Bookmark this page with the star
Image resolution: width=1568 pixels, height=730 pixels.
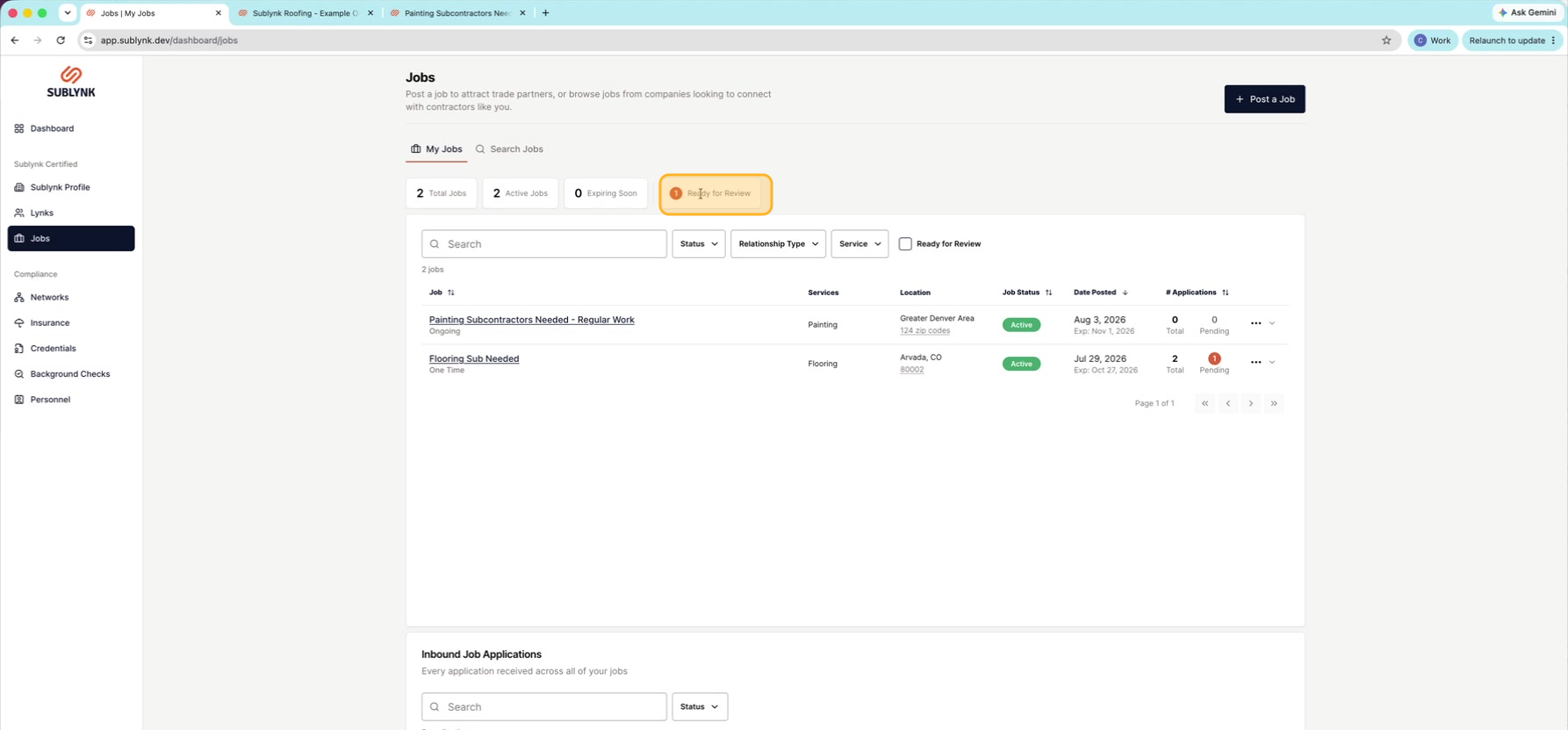pos(1386,40)
